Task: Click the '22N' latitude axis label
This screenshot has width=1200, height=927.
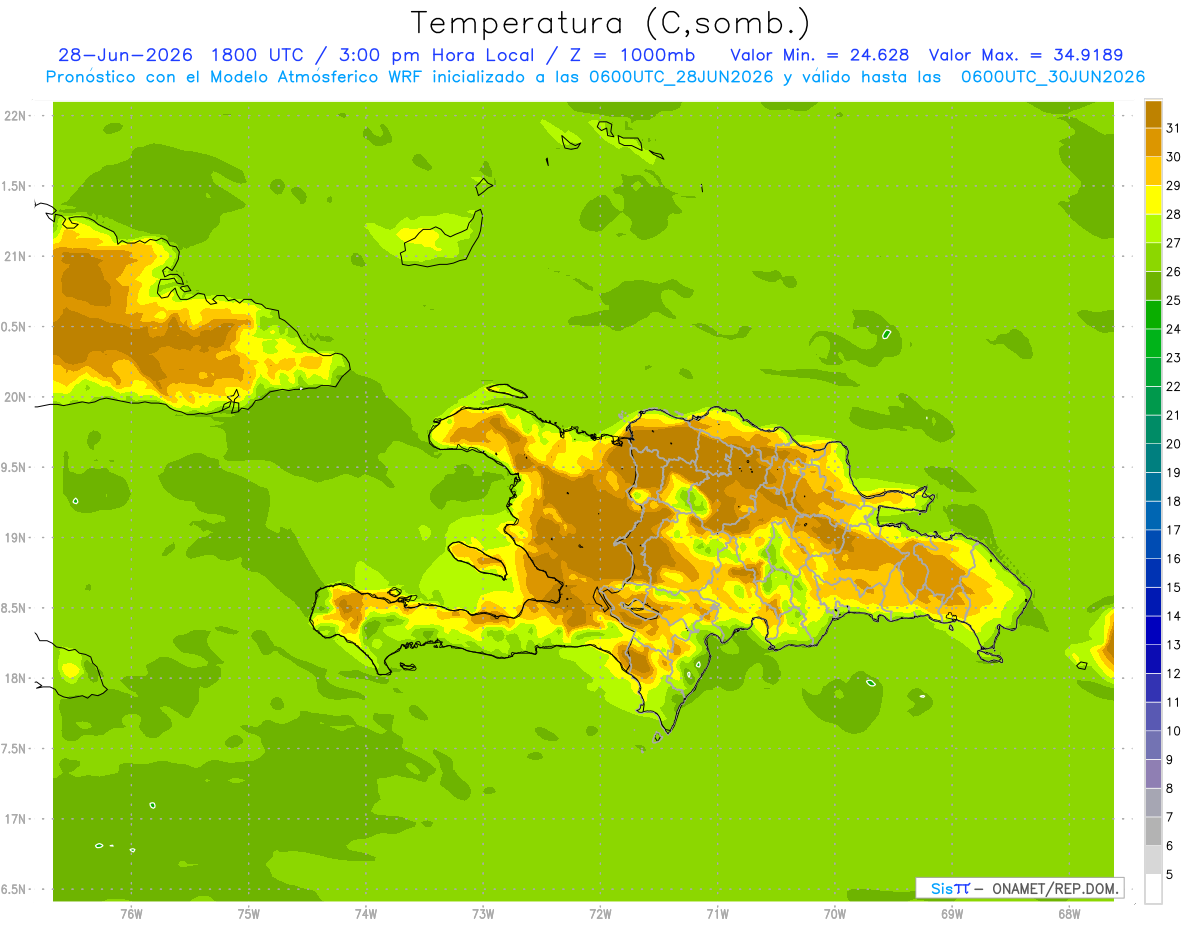Action: [x=14, y=115]
